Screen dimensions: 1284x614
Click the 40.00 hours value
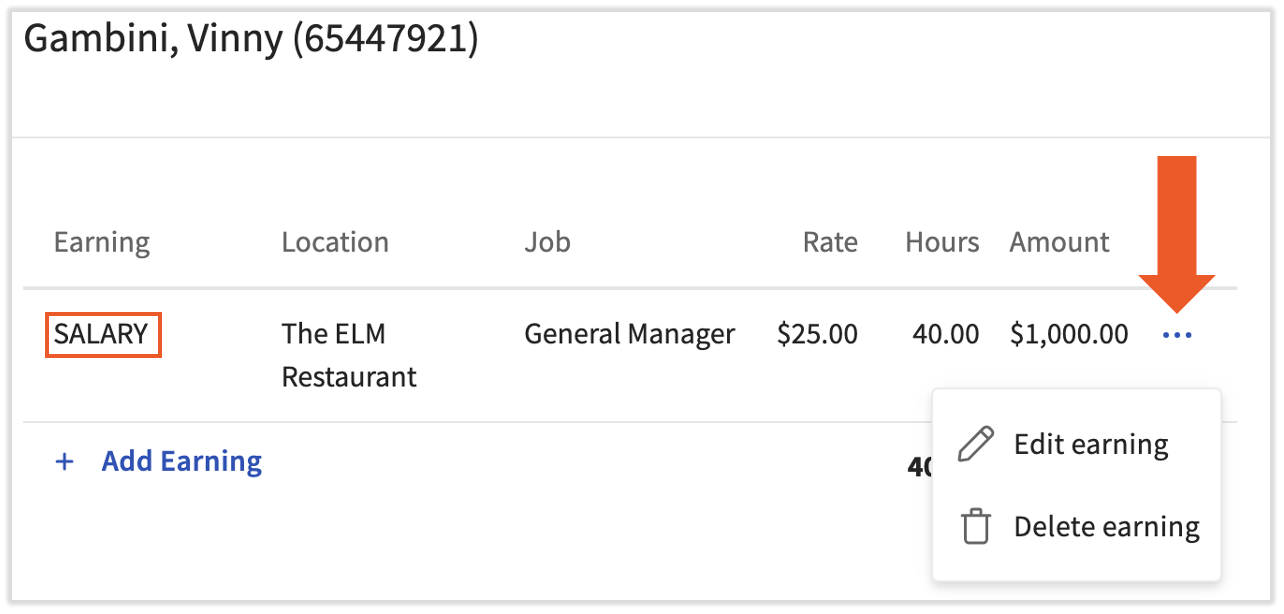pos(945,334)
